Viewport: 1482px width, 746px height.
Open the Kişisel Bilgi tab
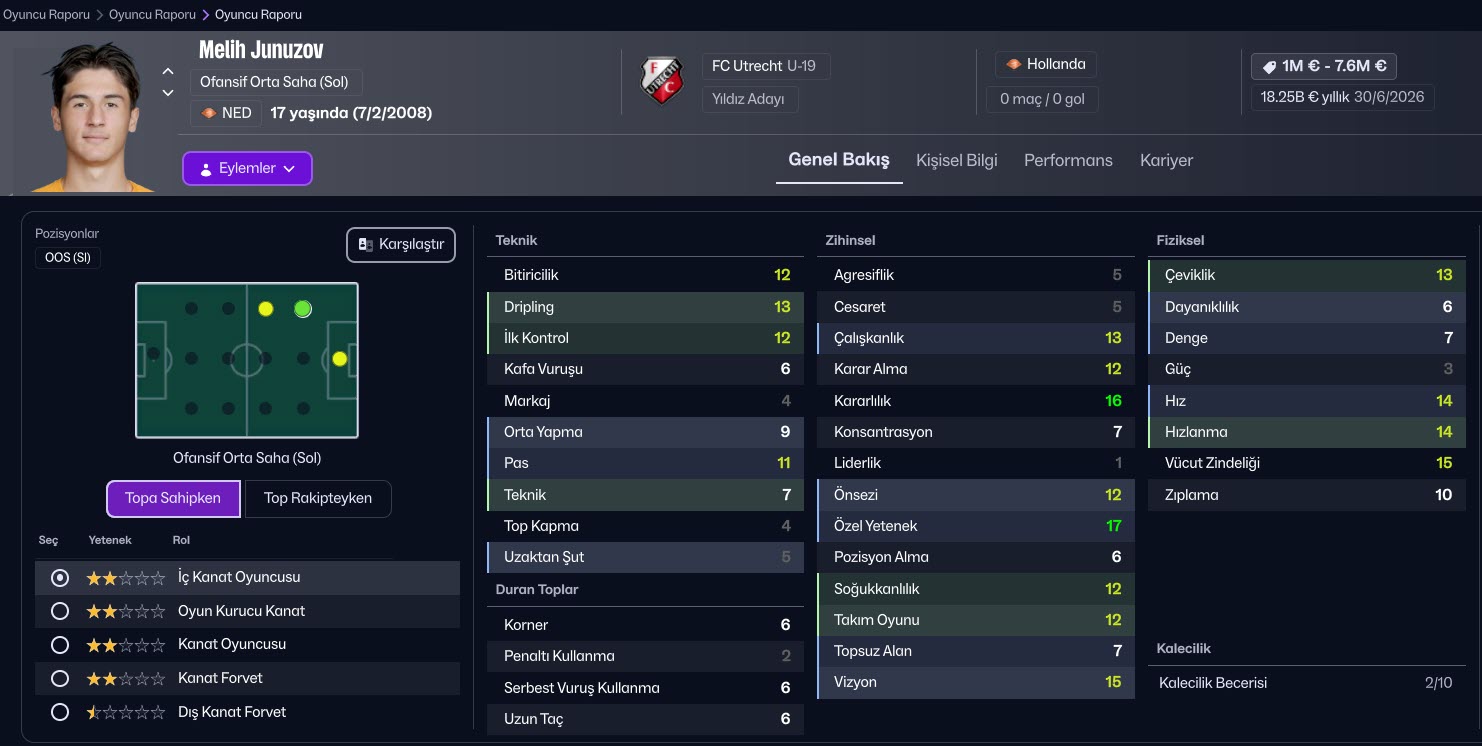[956, 160]
